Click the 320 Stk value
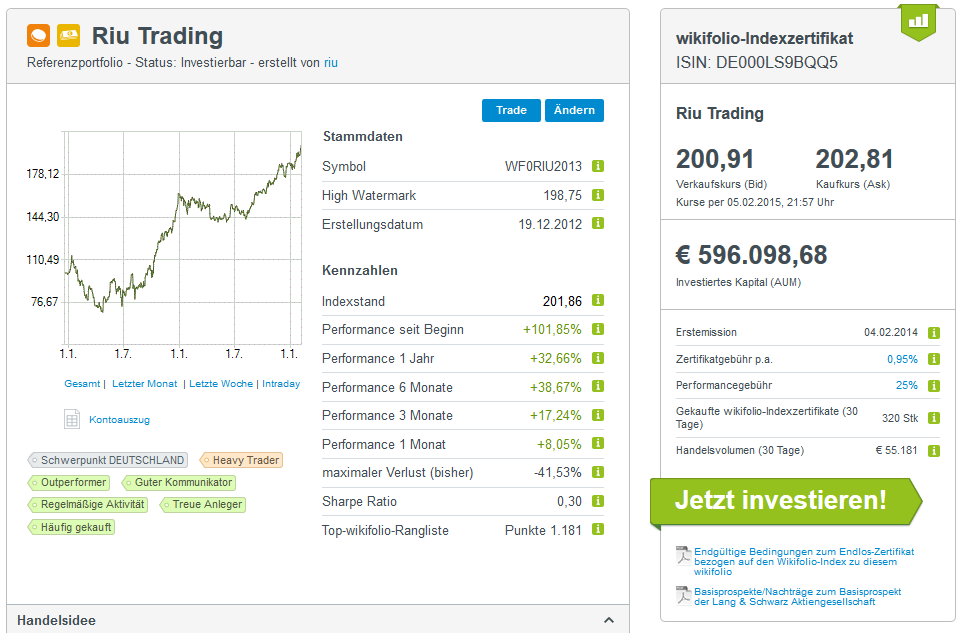Viewport: 966px width, 633px height. (x=899, y=419)
